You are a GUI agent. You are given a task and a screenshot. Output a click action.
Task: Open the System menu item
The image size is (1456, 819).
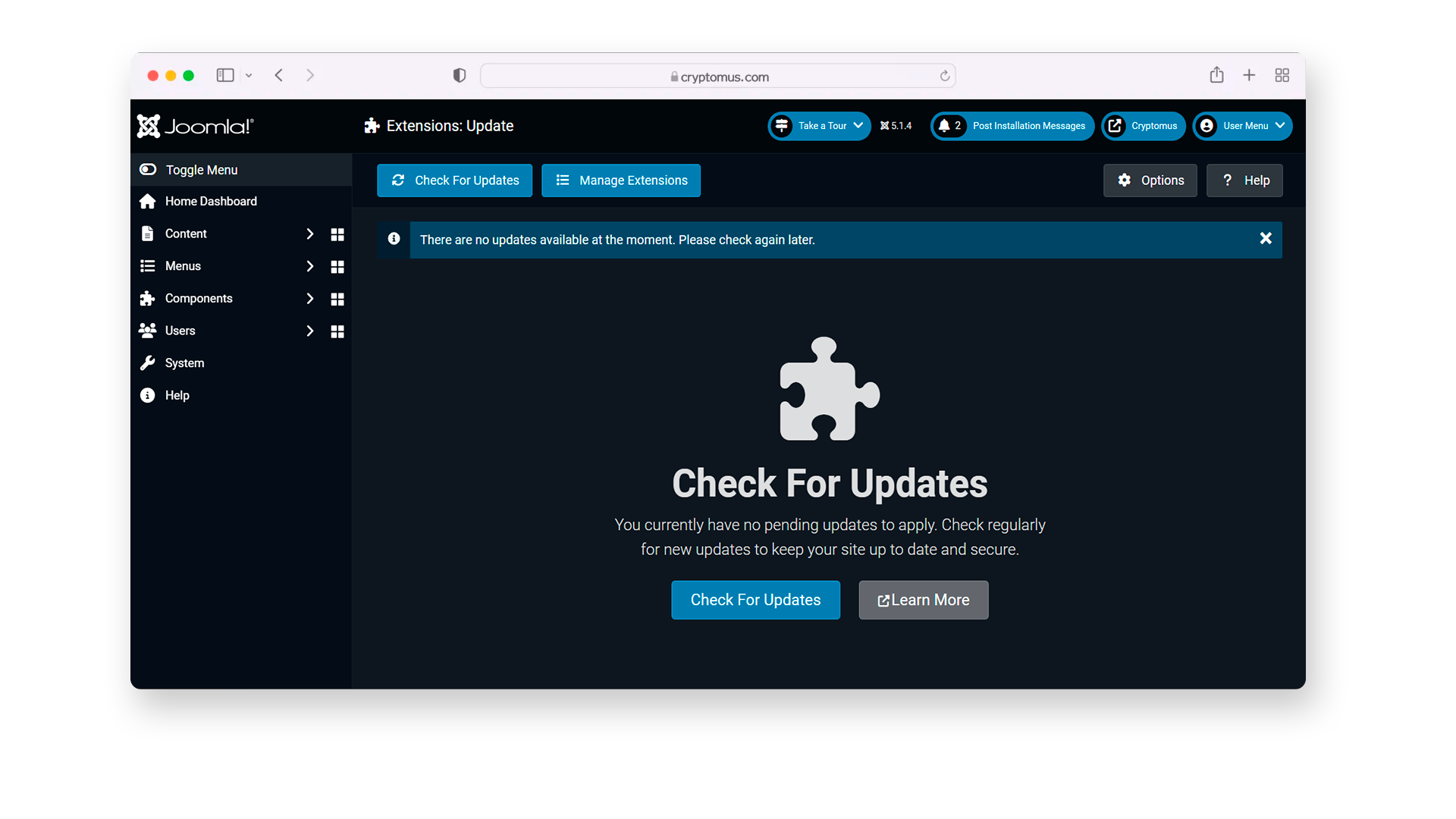click(183, 362)
